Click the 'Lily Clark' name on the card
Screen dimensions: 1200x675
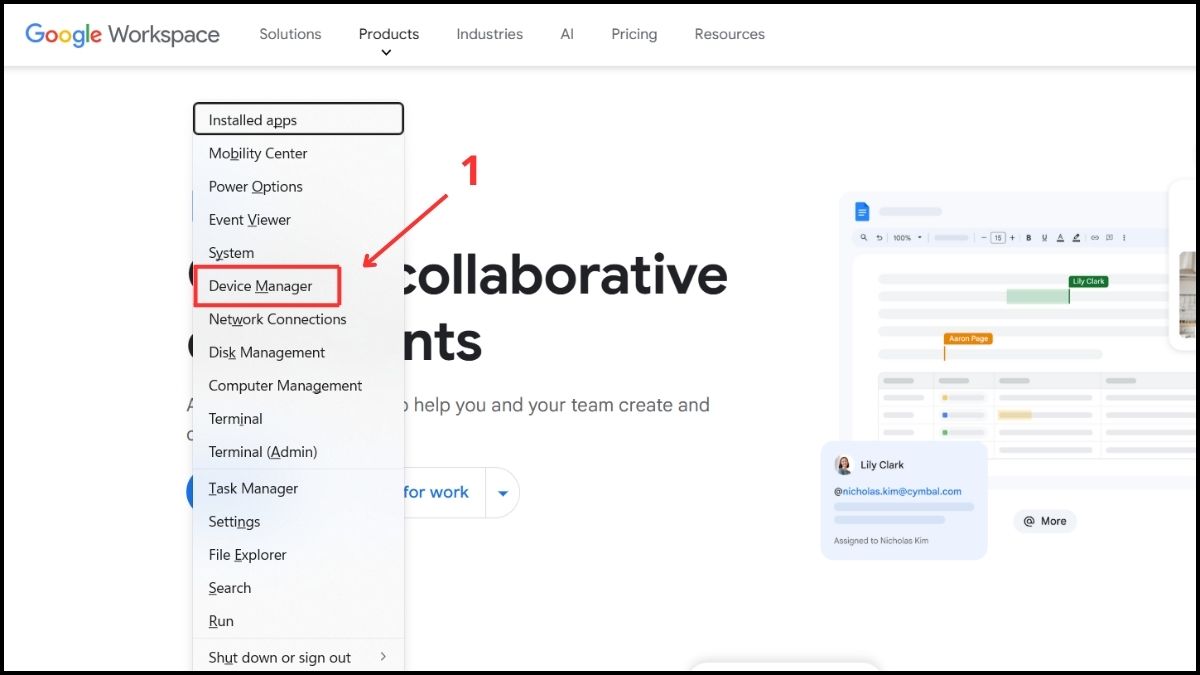(x=882, y=465)
